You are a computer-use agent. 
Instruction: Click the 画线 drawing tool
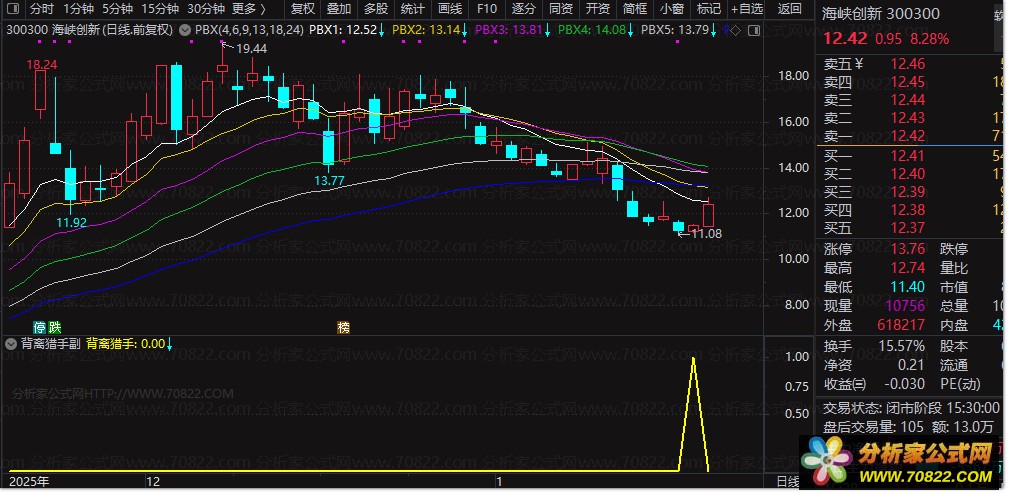tap(451, 9)
